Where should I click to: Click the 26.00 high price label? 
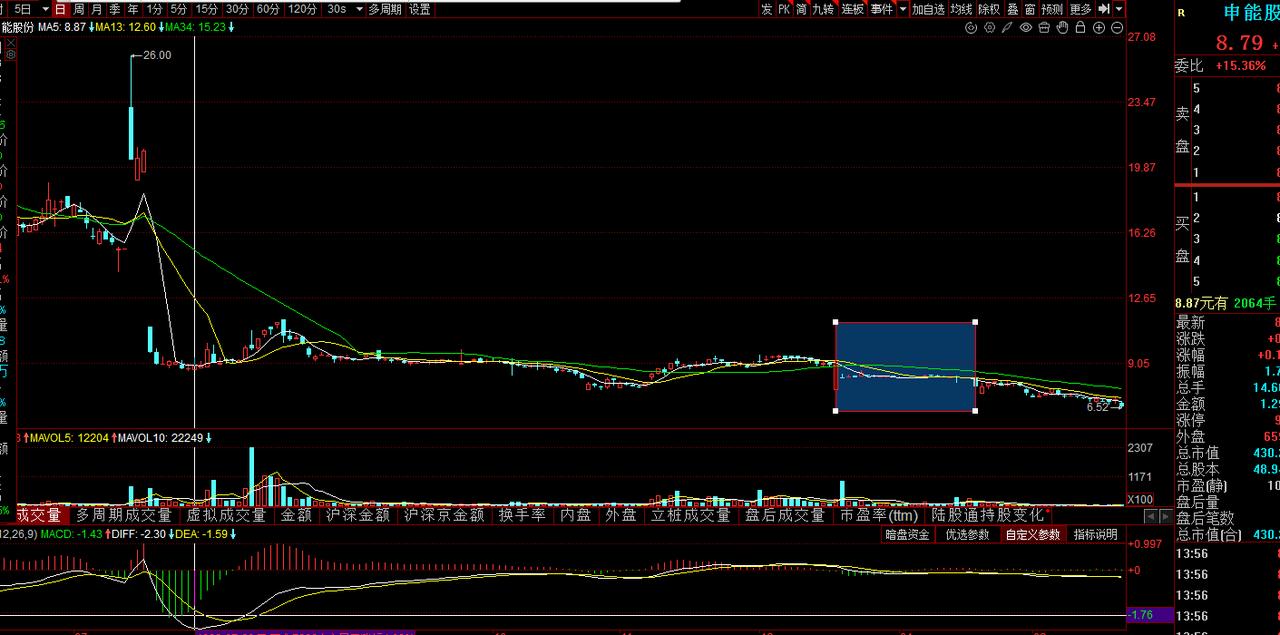pyautogui.click(x=157, y=55)
